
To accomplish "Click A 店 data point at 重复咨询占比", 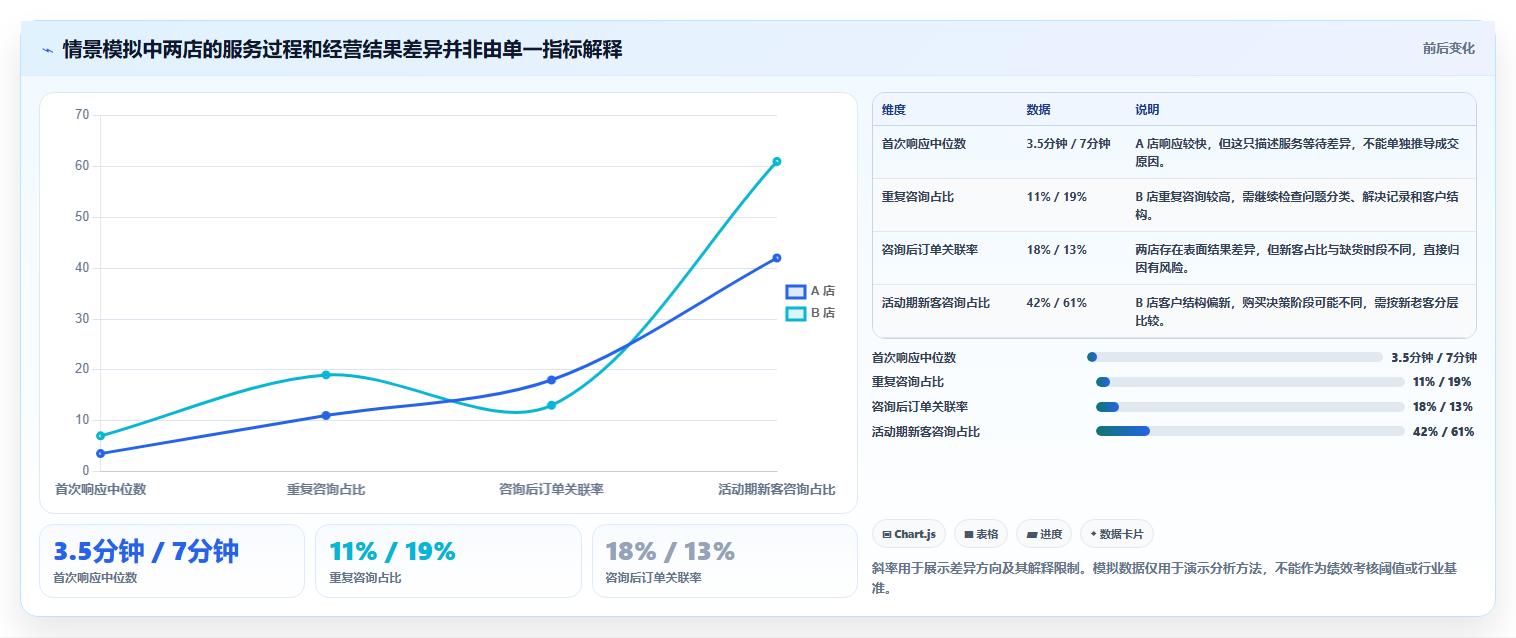I will pyautogui.click(x=326, y=415).
